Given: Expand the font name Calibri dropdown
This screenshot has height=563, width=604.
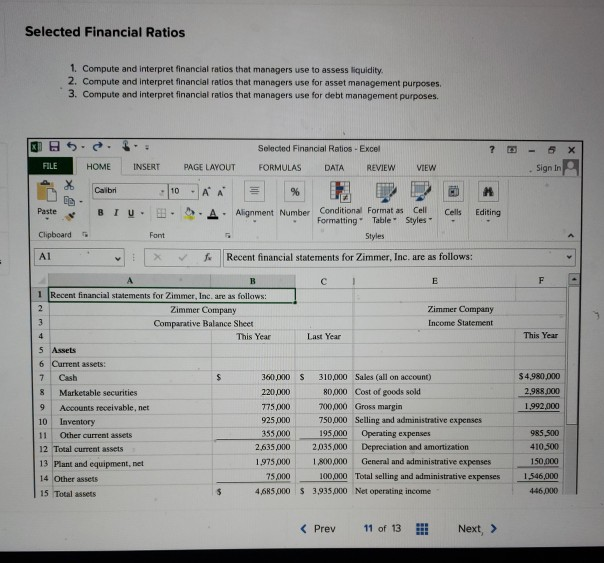Looking at the screenshot, I should (x=163, y=191).
